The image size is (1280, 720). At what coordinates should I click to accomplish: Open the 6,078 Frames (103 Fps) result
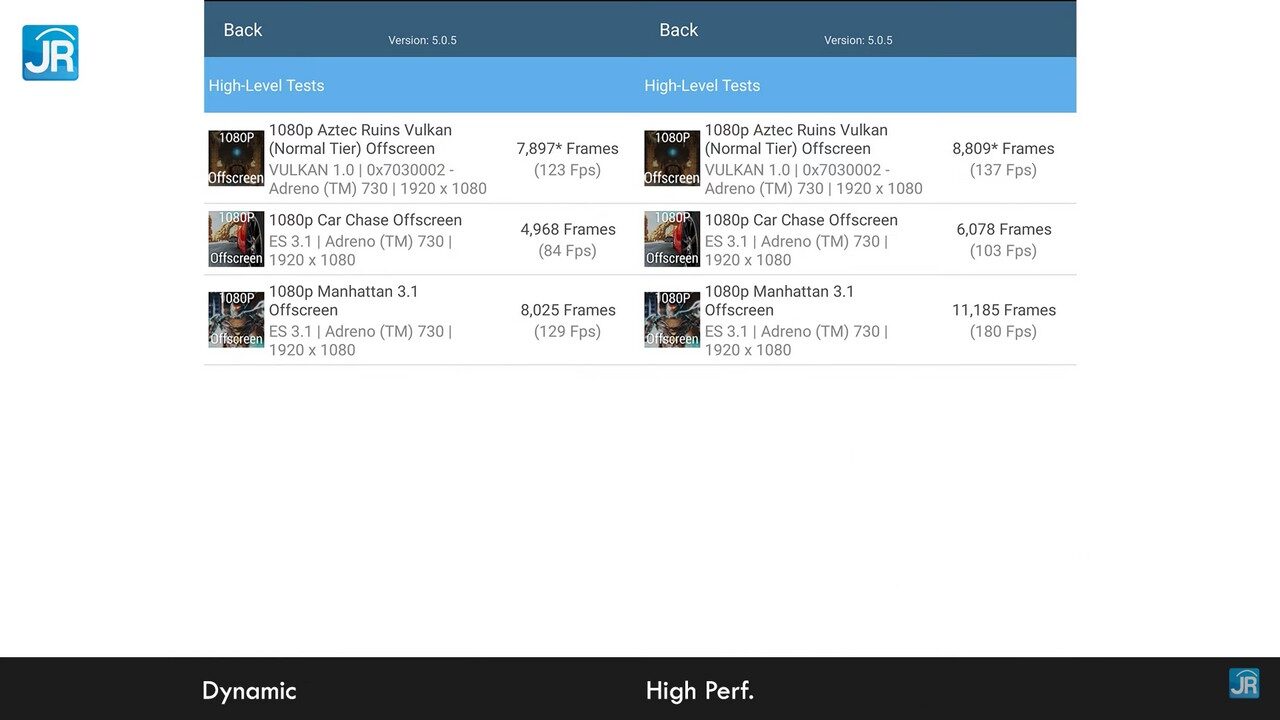pyautogui.click(x=1003, y=240)
